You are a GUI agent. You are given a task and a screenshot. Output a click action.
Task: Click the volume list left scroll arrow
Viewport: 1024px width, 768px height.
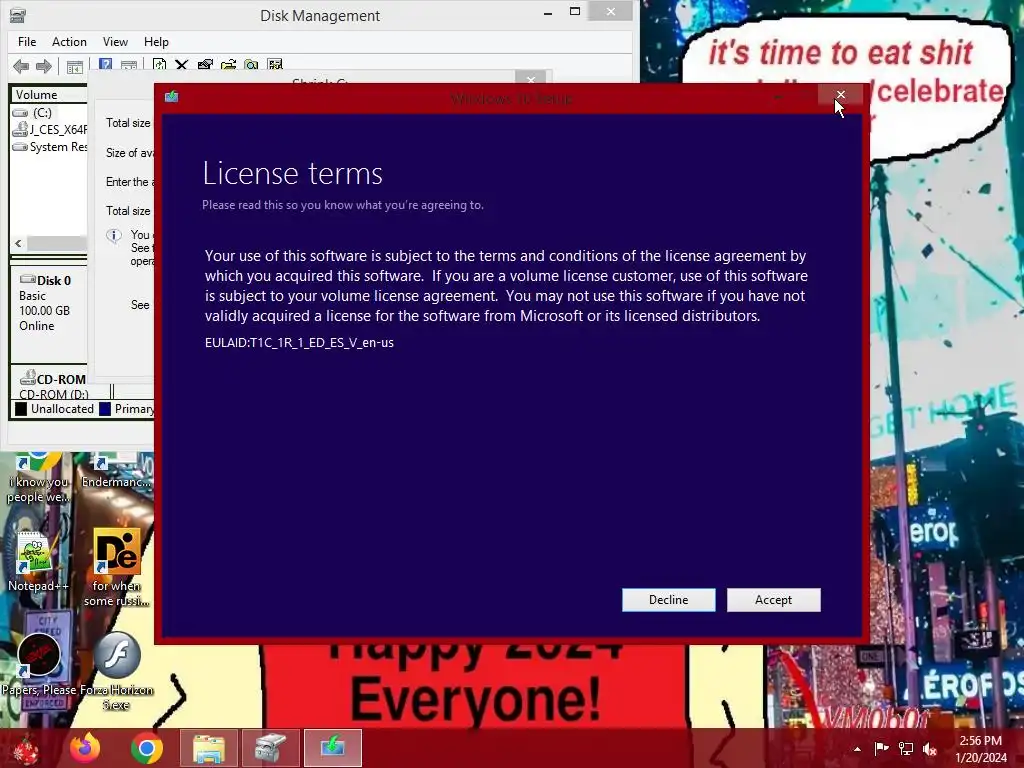(x=18, y=243)
